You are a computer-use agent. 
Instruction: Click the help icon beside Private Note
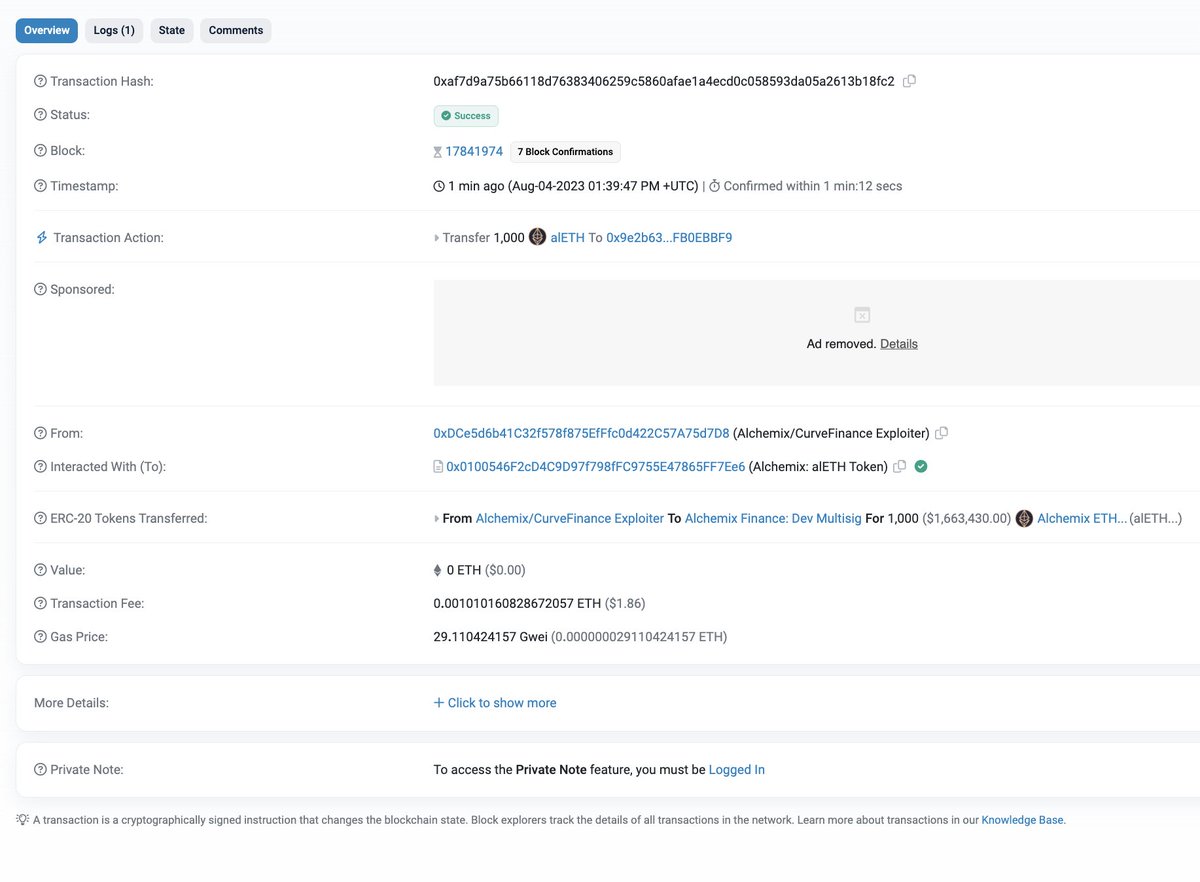40,770
